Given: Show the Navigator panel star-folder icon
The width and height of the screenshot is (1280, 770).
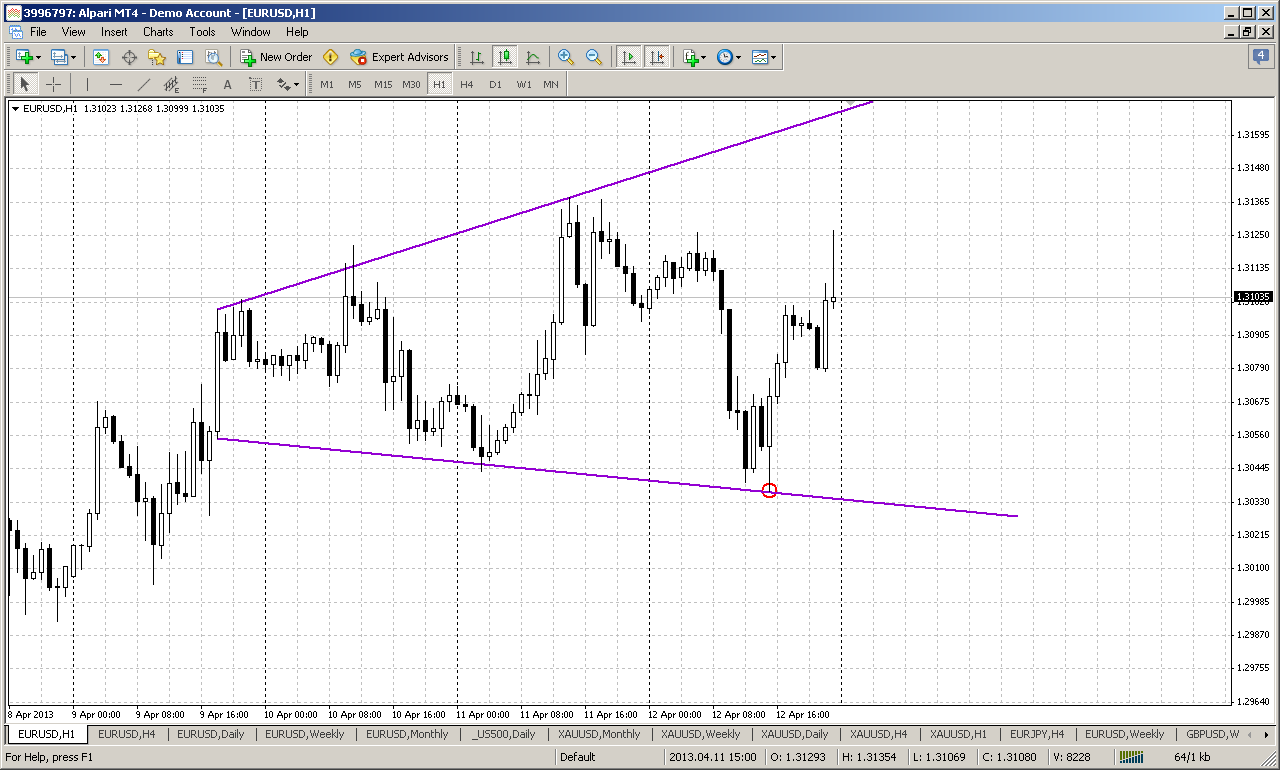Looking at the screenshot, I should pos(157,57).
